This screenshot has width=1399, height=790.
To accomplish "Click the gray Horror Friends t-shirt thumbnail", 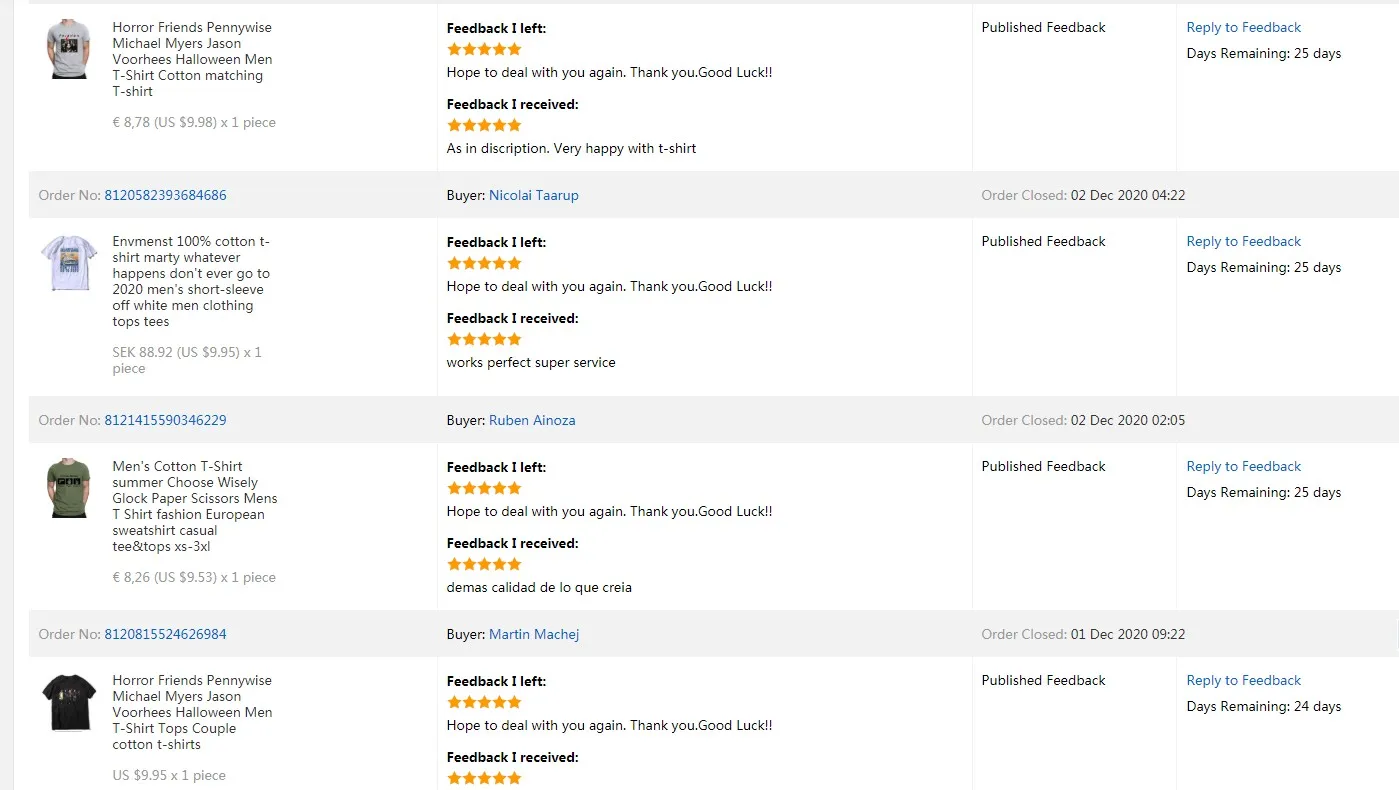I will (68, 48).
